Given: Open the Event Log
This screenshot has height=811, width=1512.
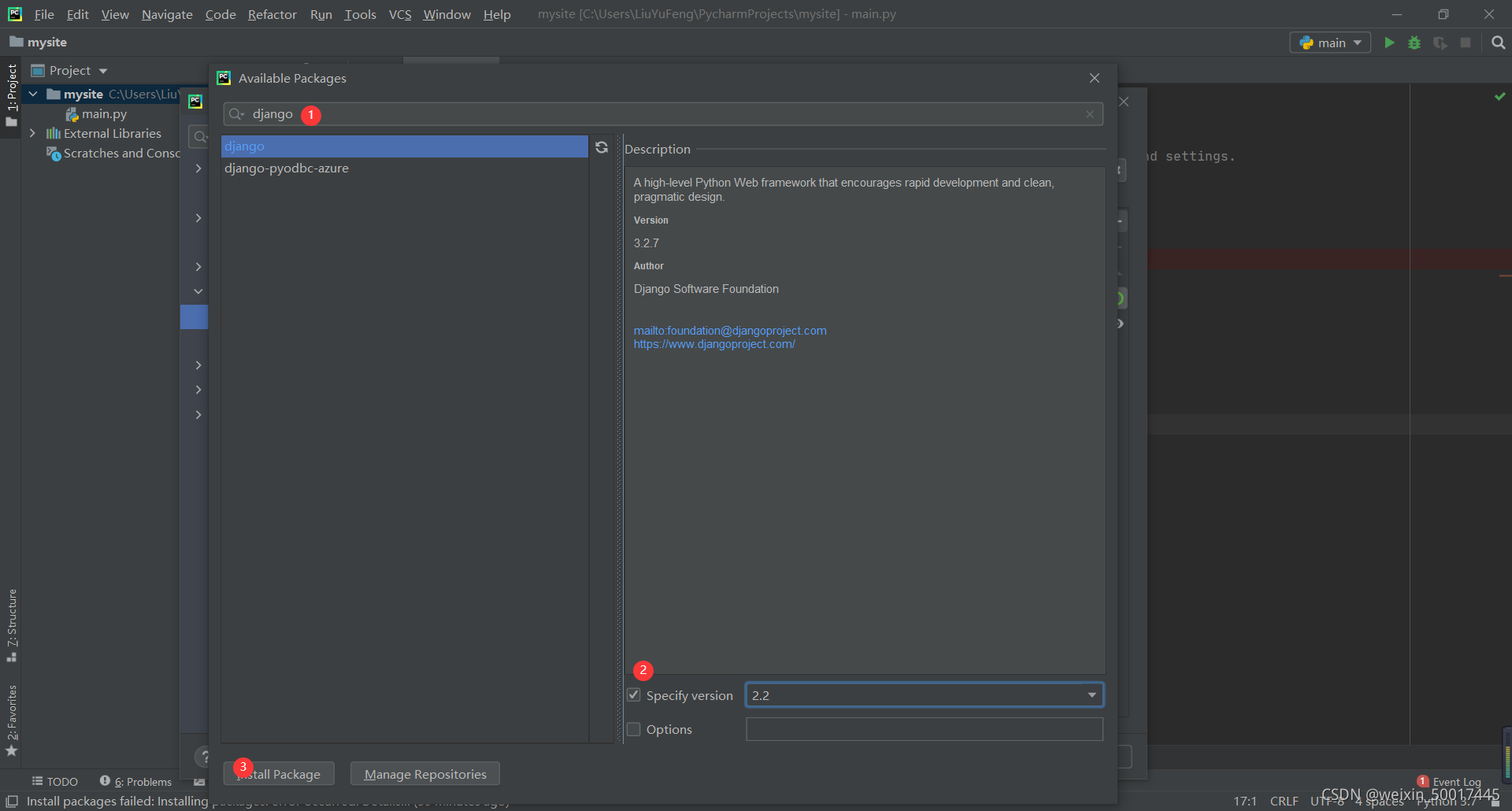Looking at the screenshot, I should pyautogui.click(x=1449, y=782).
